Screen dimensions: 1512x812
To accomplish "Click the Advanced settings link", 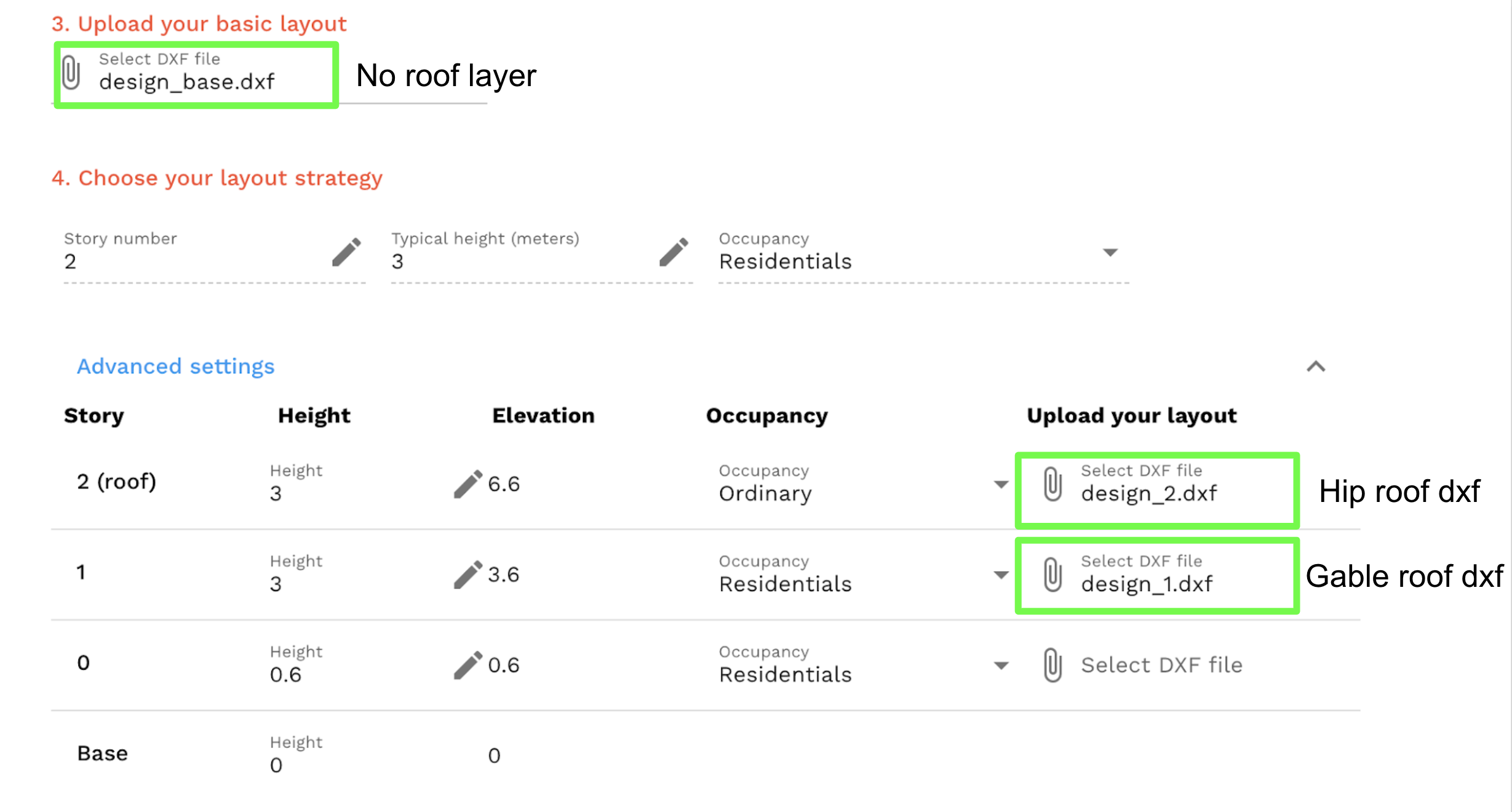I will [175, 367].
